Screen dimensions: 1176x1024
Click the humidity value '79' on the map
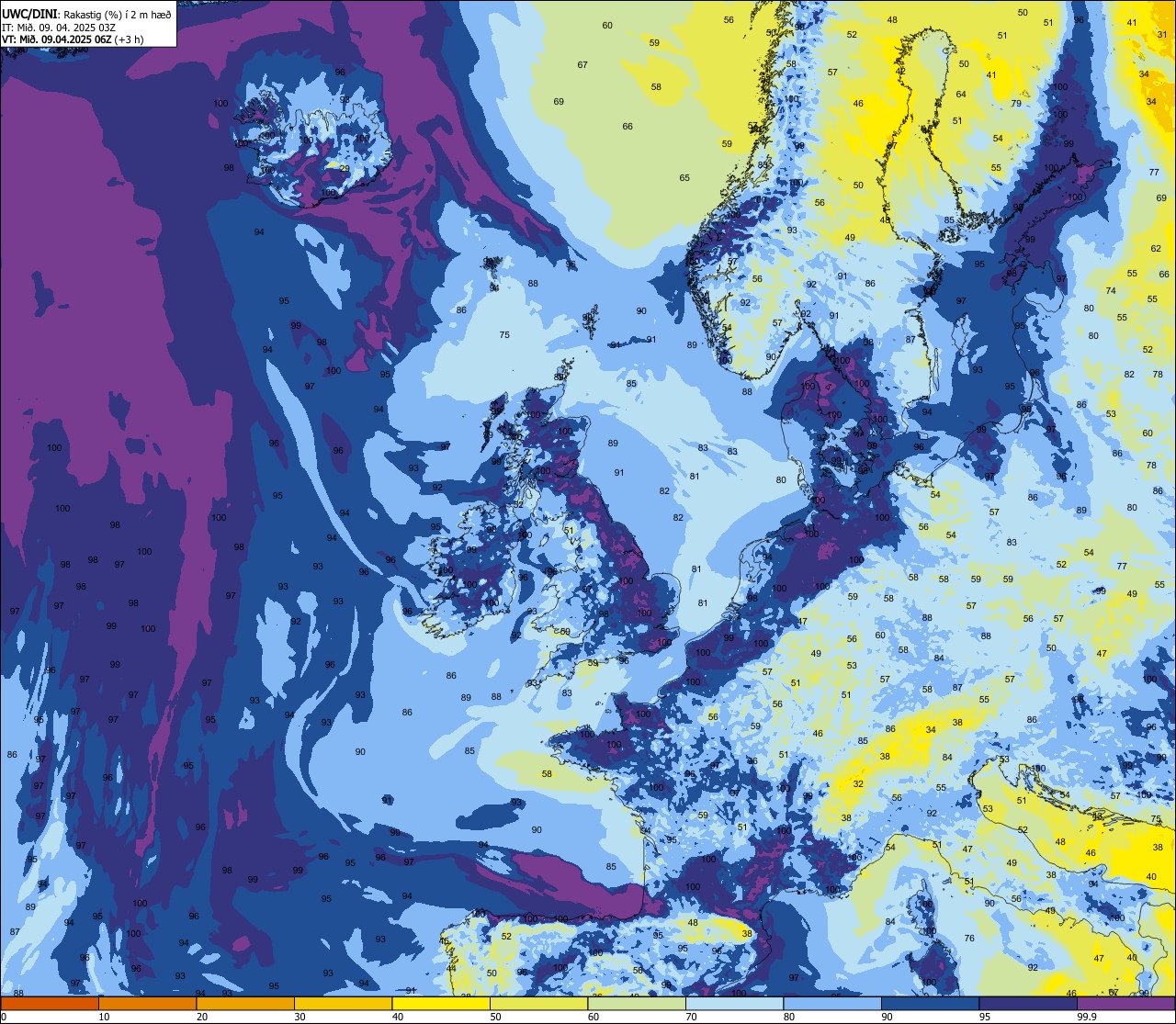(x=1016, y=103)
